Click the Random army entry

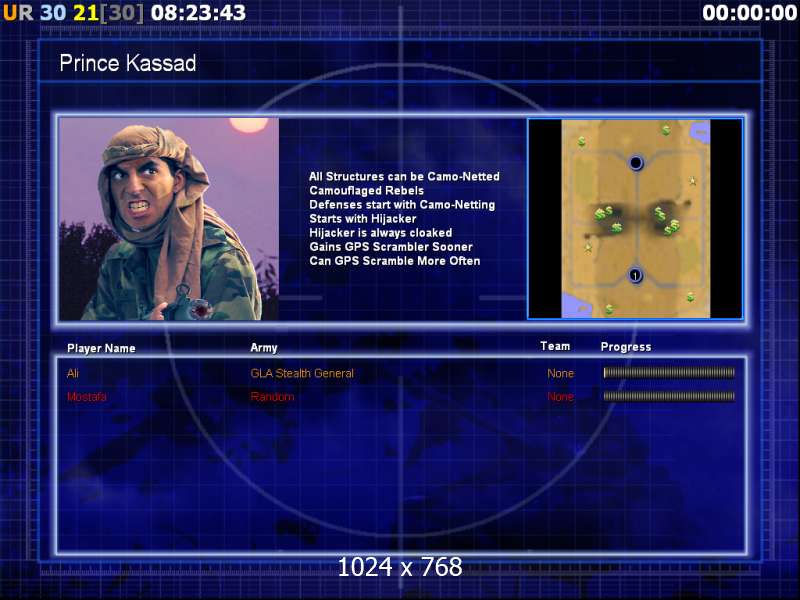272,397
